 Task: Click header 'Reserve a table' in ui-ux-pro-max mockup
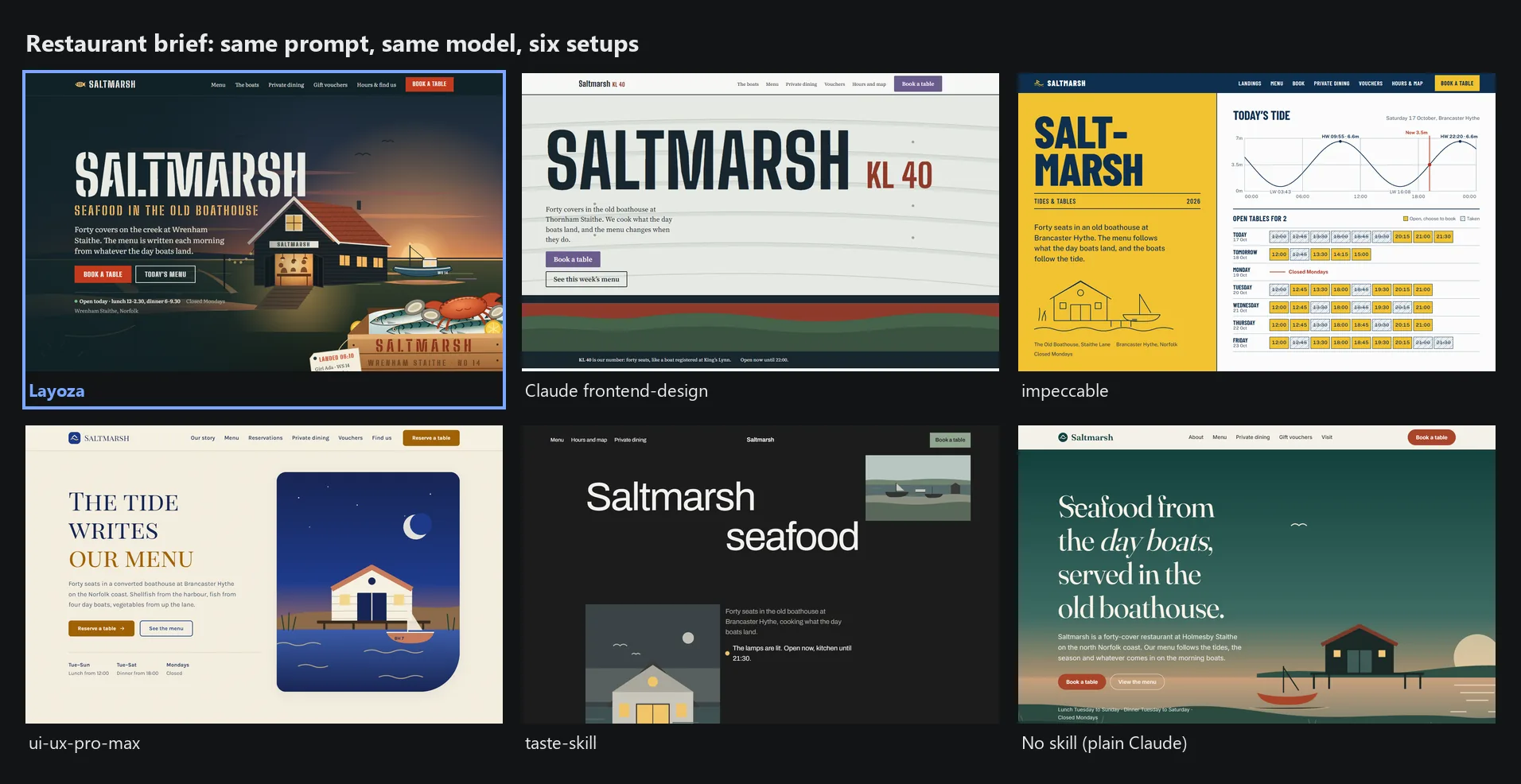pos(431,438)
